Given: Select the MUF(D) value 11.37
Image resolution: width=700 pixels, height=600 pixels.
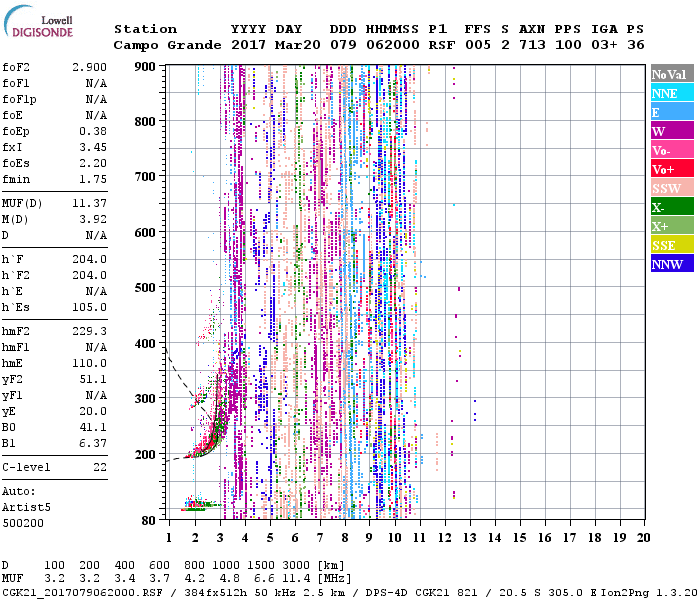Looking at the screenshot, I should 90,203.
